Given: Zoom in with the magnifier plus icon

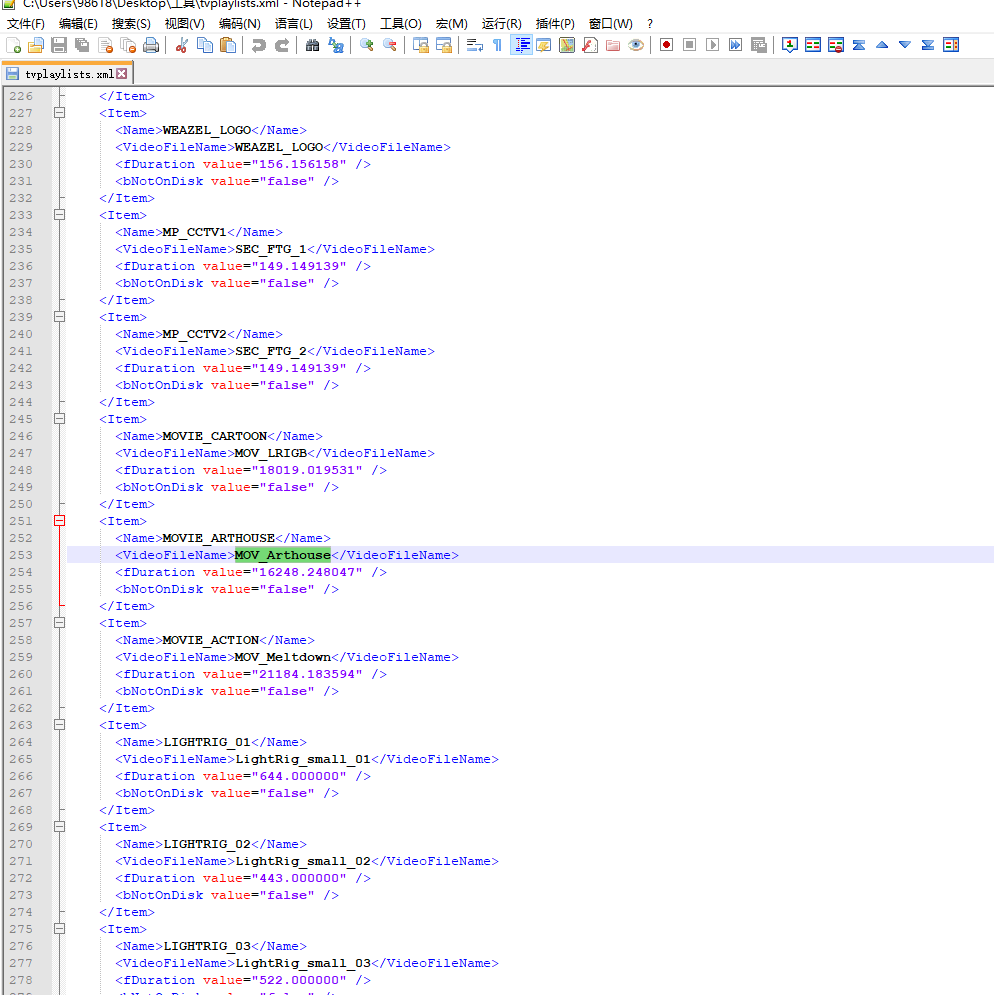Looking at the screenshot, I should pyautogui.click(x=366, y=45).
